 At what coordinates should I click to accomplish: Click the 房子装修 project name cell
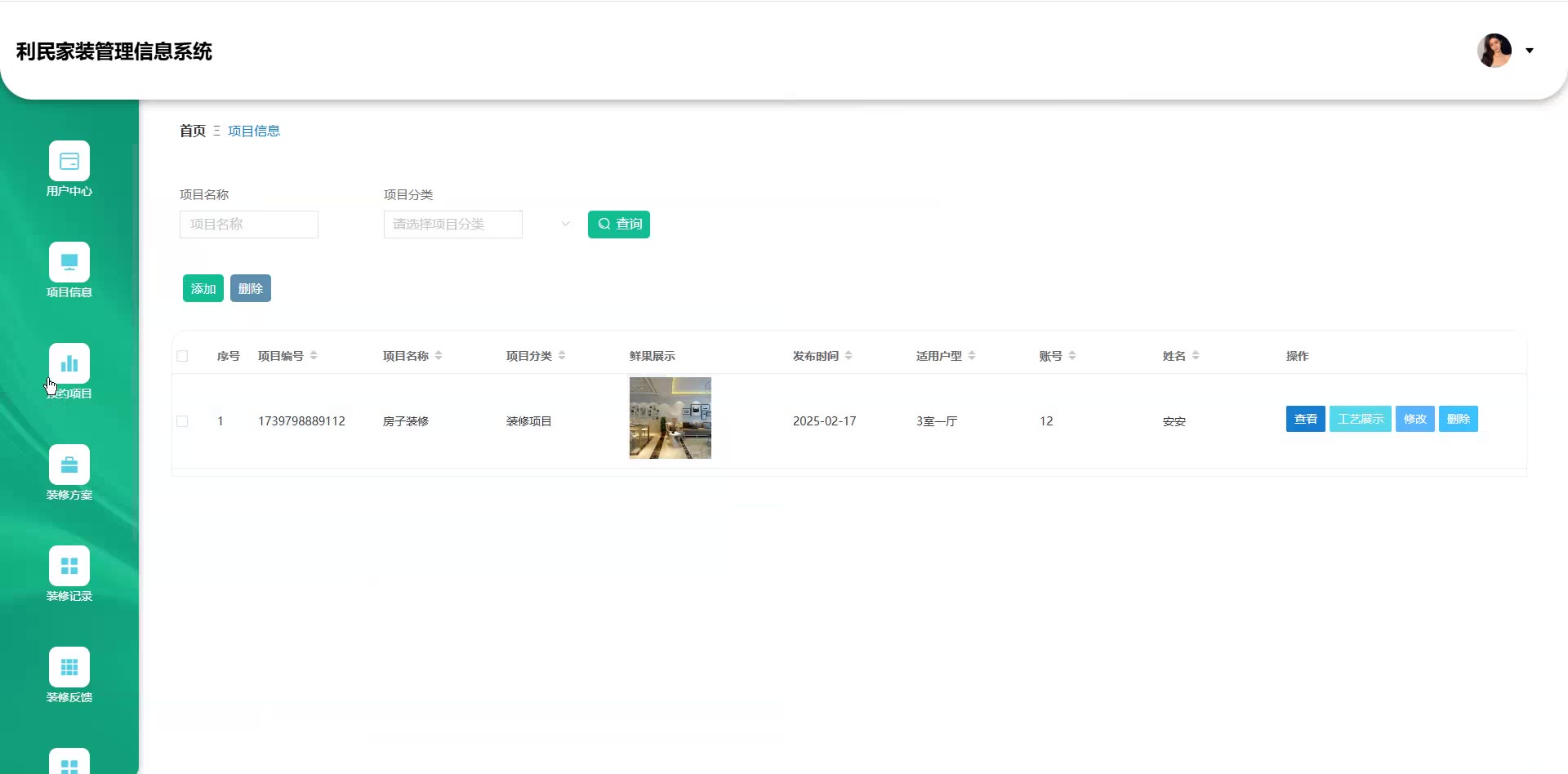pos(406,421)
